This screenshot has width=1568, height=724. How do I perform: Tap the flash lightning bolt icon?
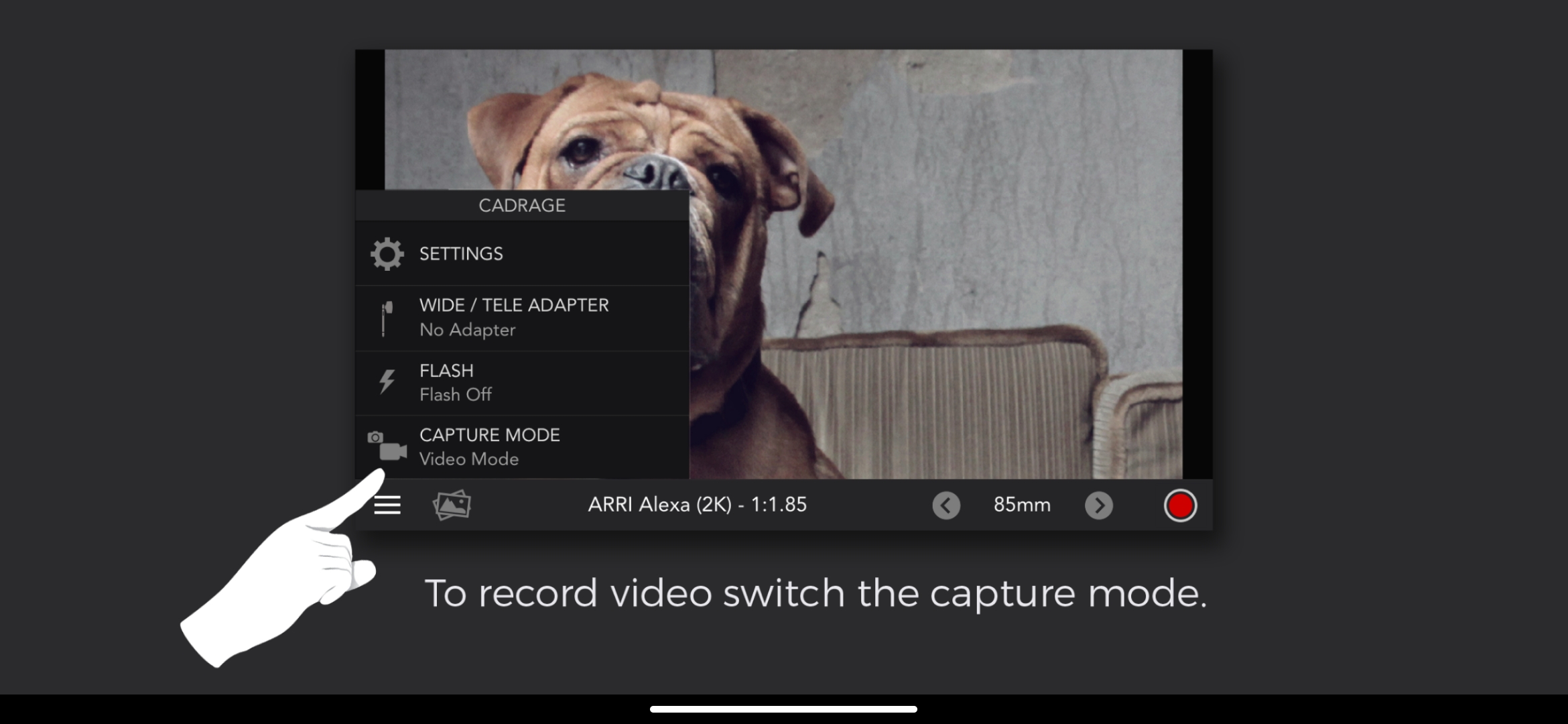pos(387,382)
